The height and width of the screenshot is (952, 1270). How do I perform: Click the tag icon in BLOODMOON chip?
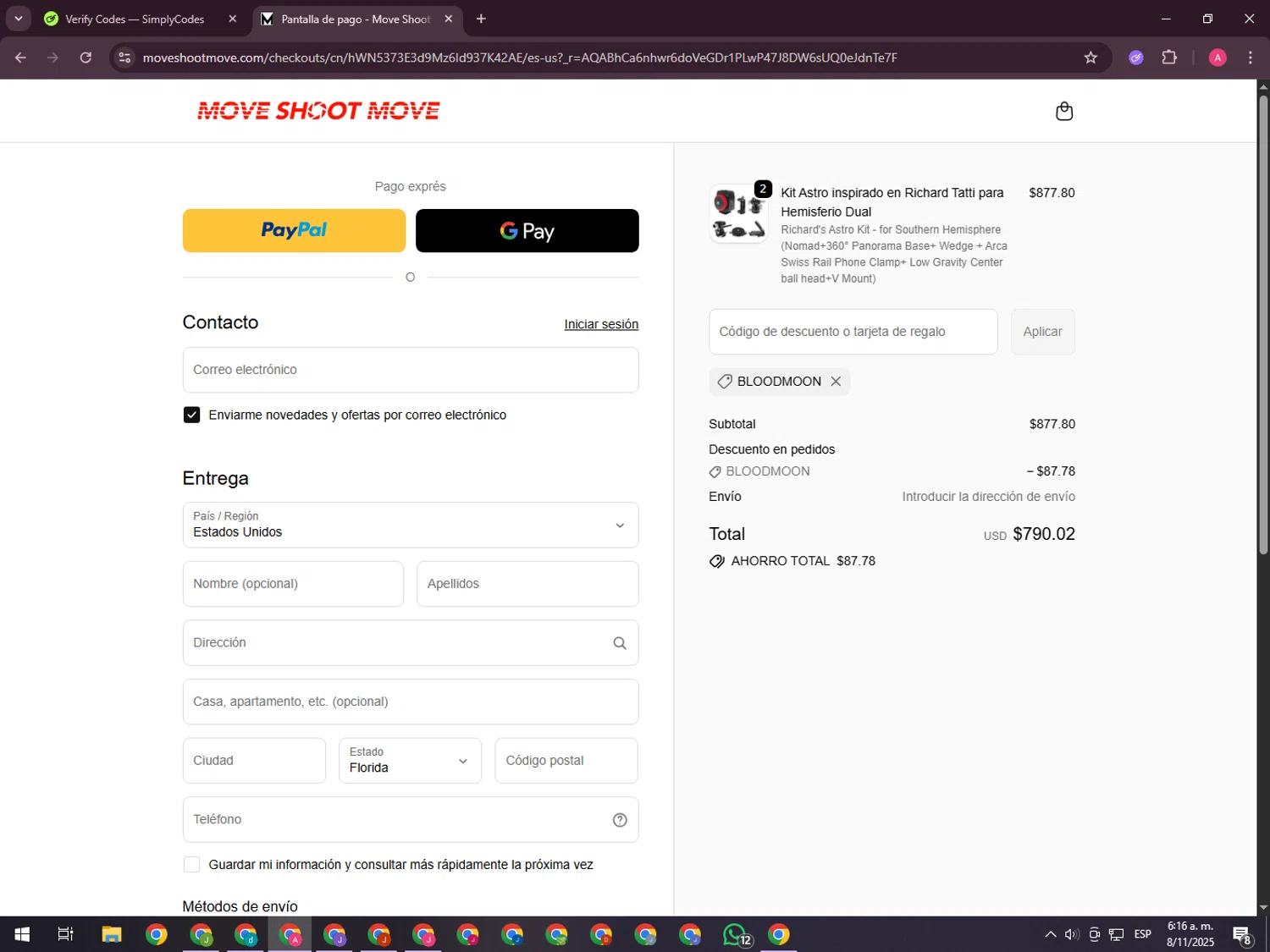click(x=725, y=382)
